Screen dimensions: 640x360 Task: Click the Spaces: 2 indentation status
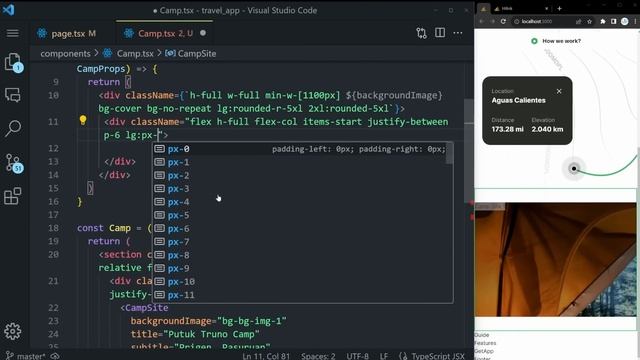pos(318,356)
